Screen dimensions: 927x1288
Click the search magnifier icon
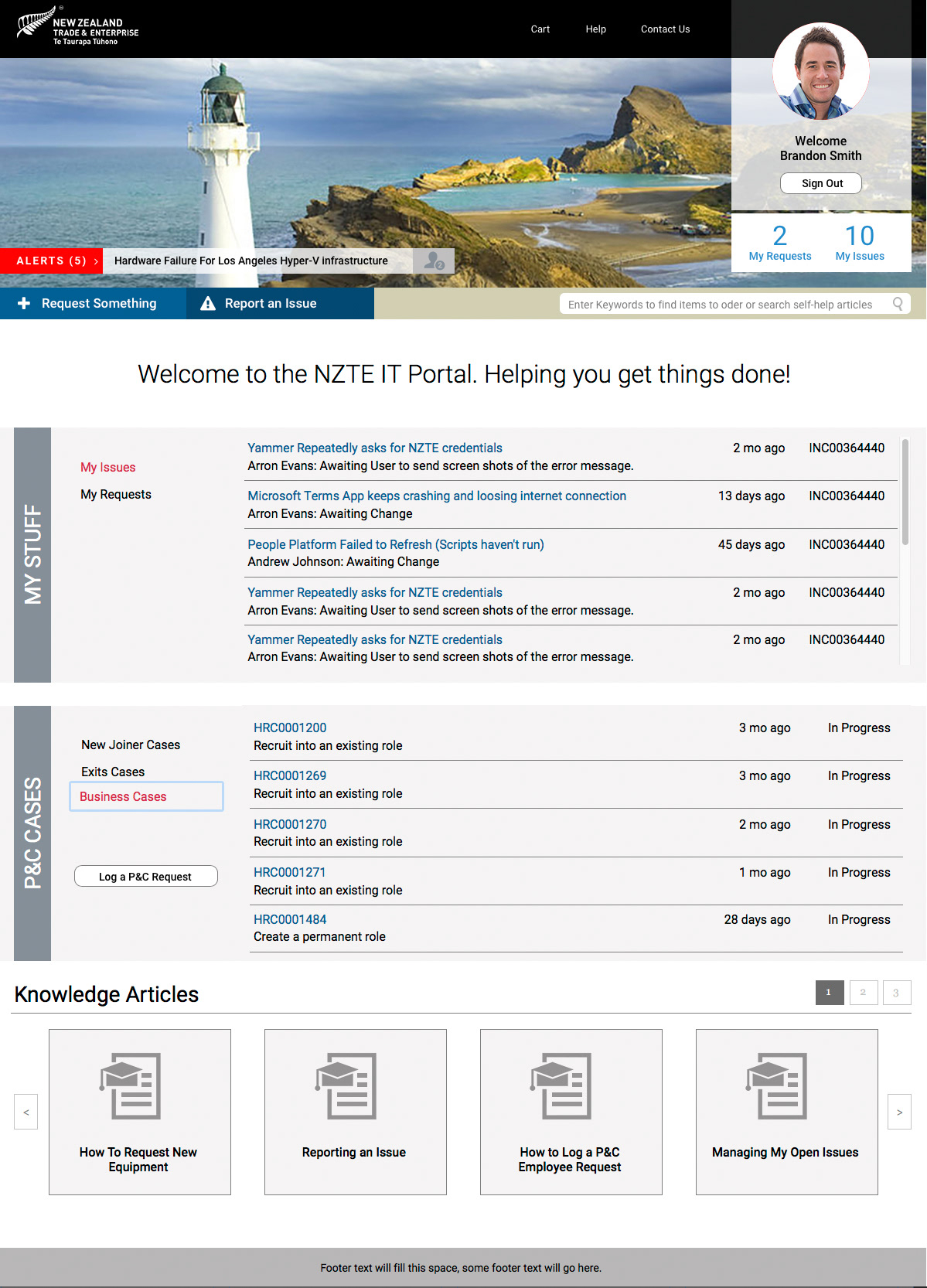point(898,304)
